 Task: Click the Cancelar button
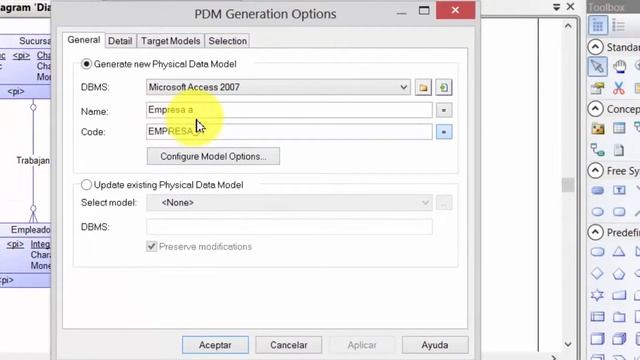coord(289,345)
